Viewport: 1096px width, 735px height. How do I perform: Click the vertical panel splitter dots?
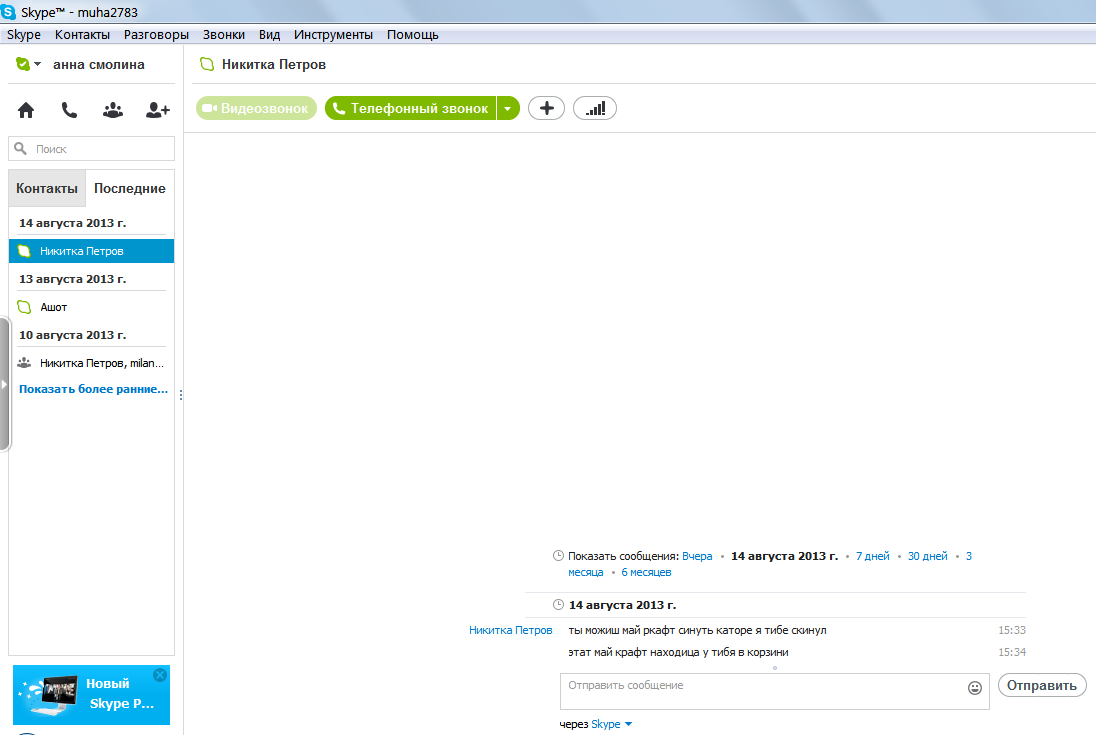181,395
